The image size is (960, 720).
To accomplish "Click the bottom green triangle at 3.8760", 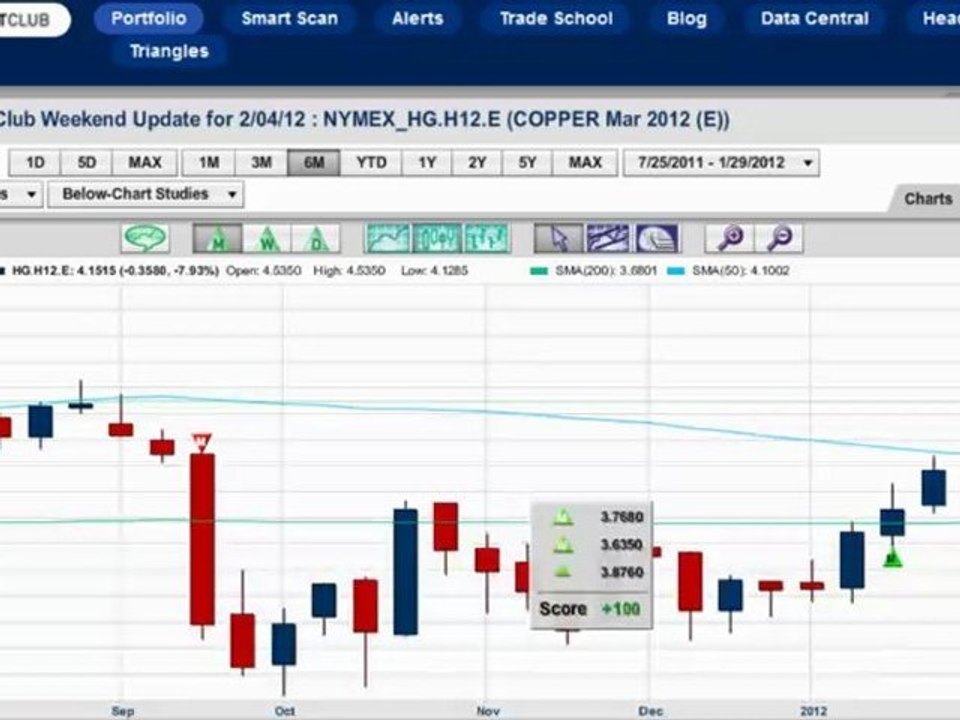I will tap(563, 572).
